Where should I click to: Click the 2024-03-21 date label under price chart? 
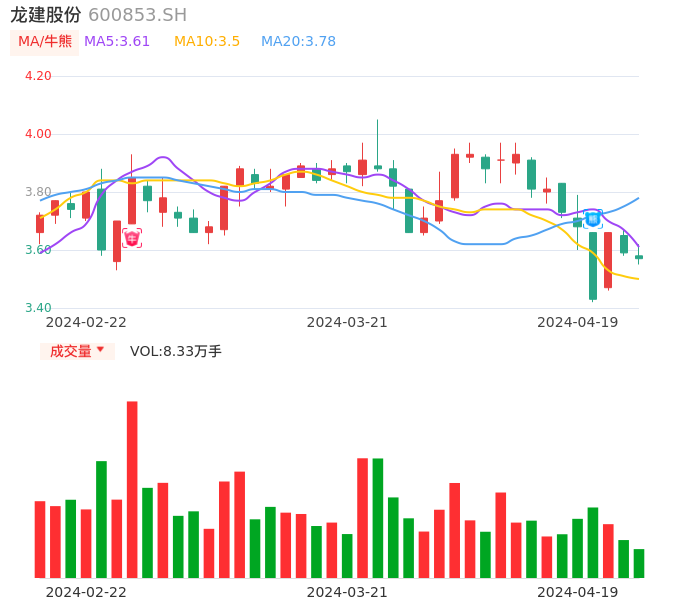pyautogui.click(x=347, y=322)
